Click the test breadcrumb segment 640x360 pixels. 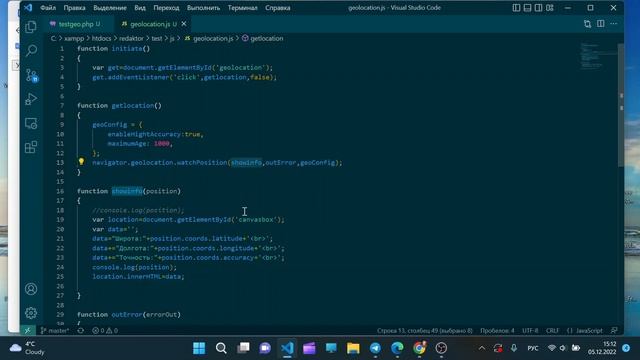[157, 38]
